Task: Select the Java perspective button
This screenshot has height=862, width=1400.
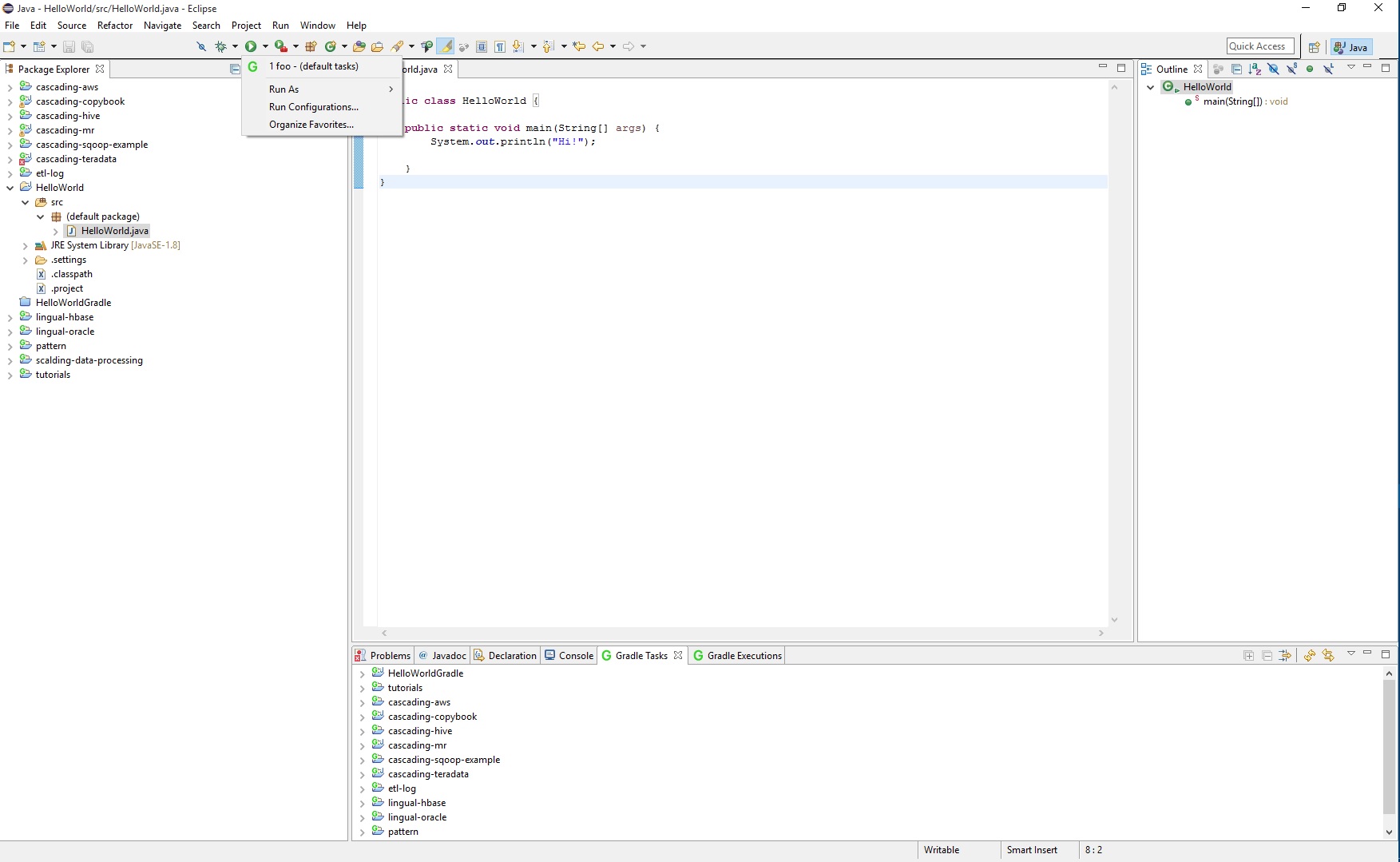Action: [x=1351, y=47]
